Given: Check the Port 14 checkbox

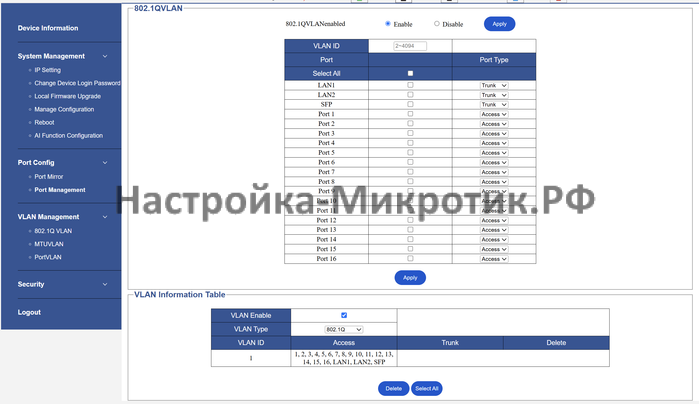Looking at the screenshot, I should (x=410, y=239).
